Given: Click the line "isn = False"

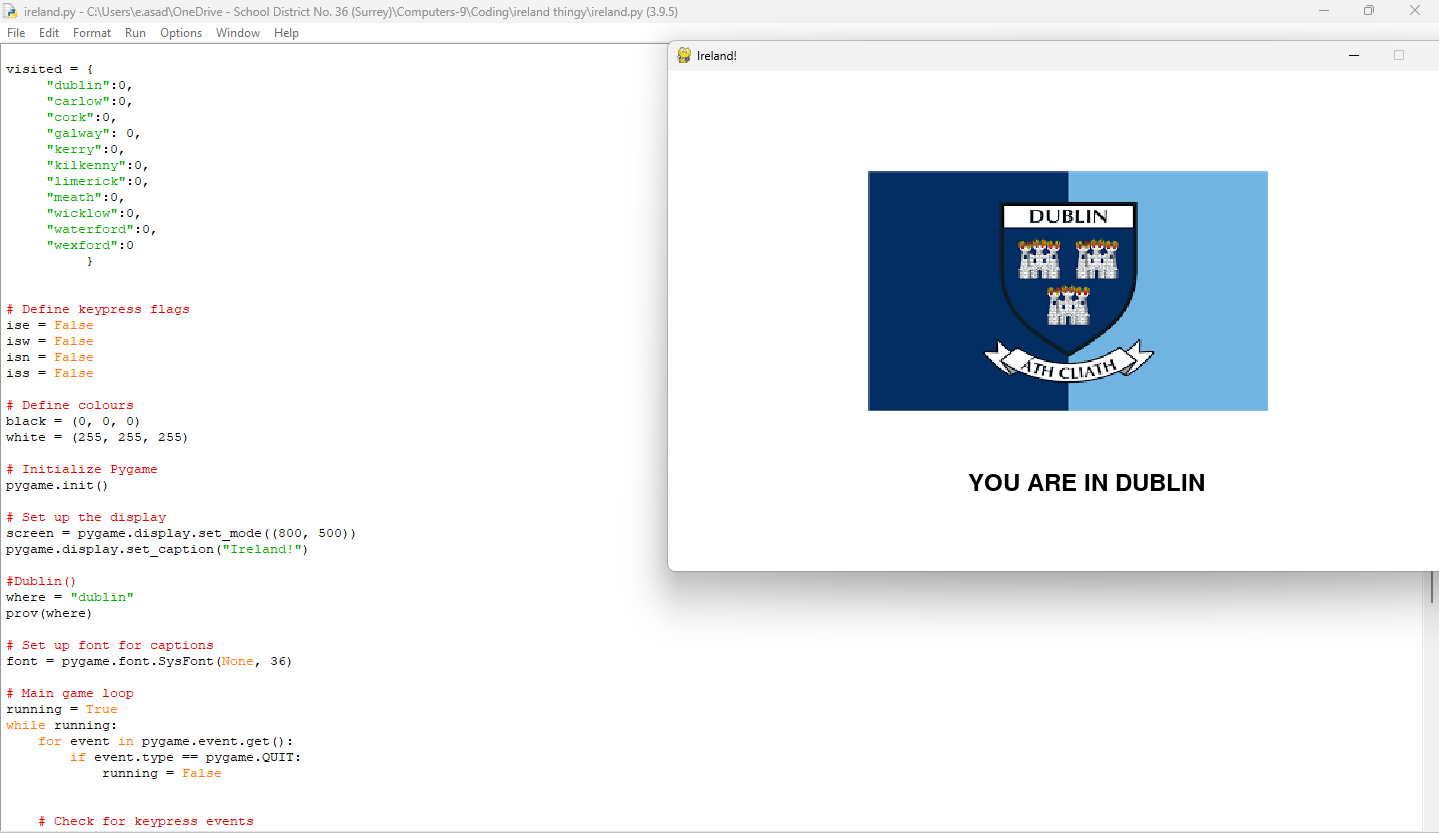Looking at the screenshot, I should point(50,357).
